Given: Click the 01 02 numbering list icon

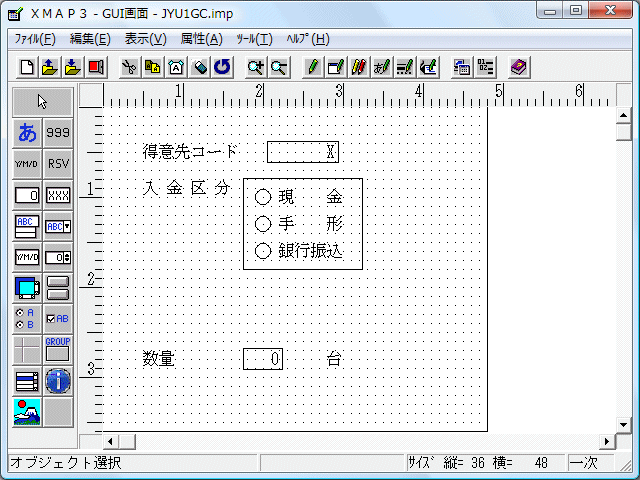Looking at the screenshot, I should click(x=485, y=67).
